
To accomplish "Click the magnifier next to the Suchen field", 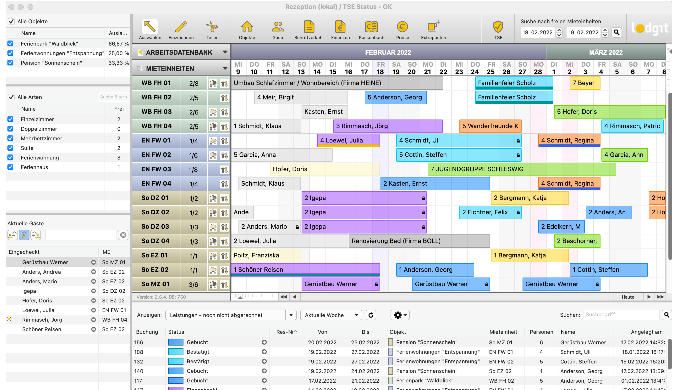I will tap(666, 315).
